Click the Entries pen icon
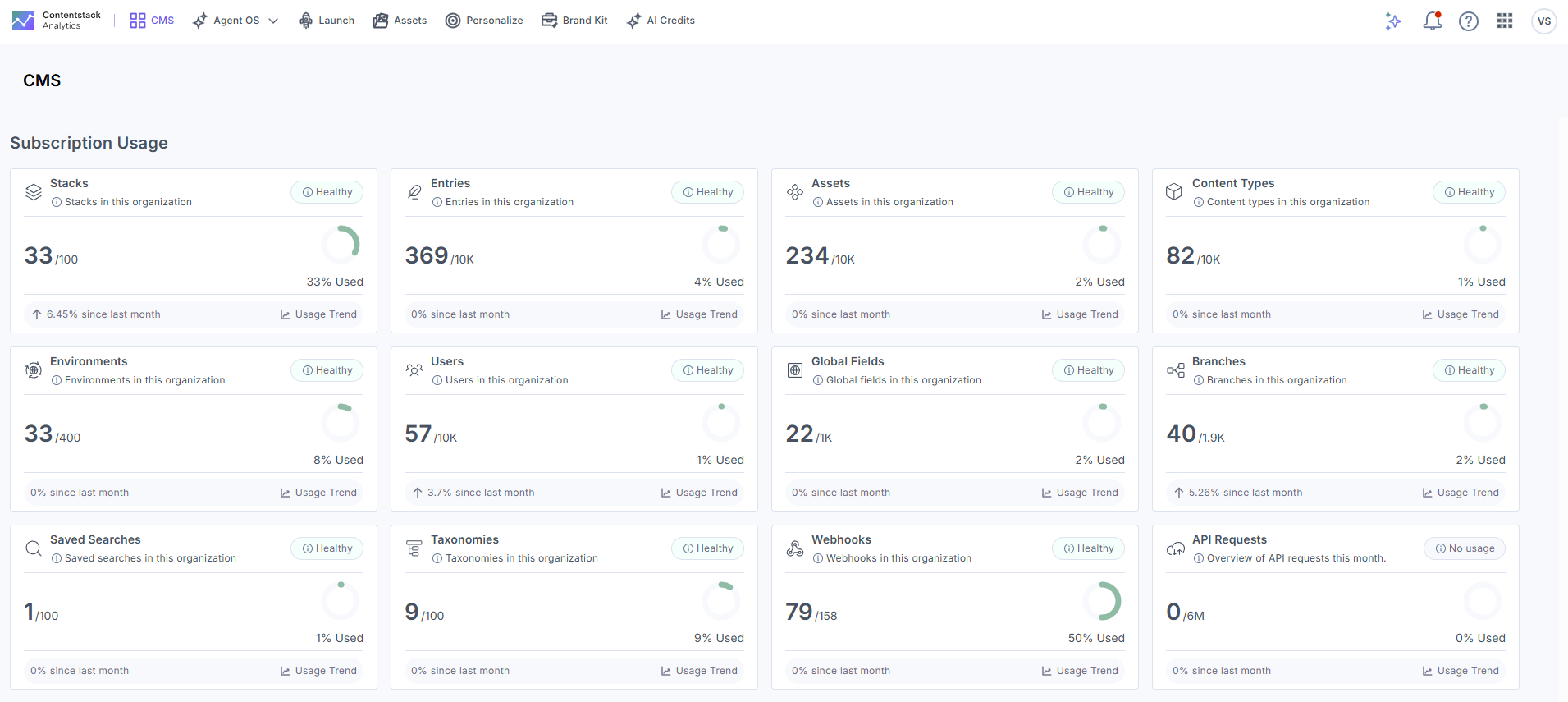The image size is (1568, 702). (x=414, y=192)
